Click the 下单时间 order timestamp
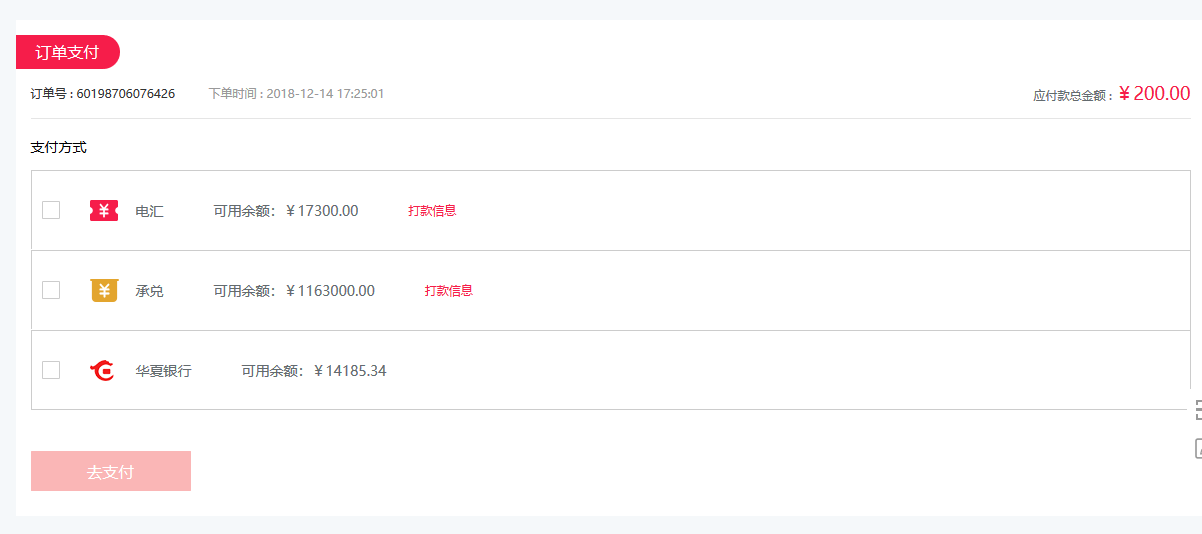 (296, 94)
